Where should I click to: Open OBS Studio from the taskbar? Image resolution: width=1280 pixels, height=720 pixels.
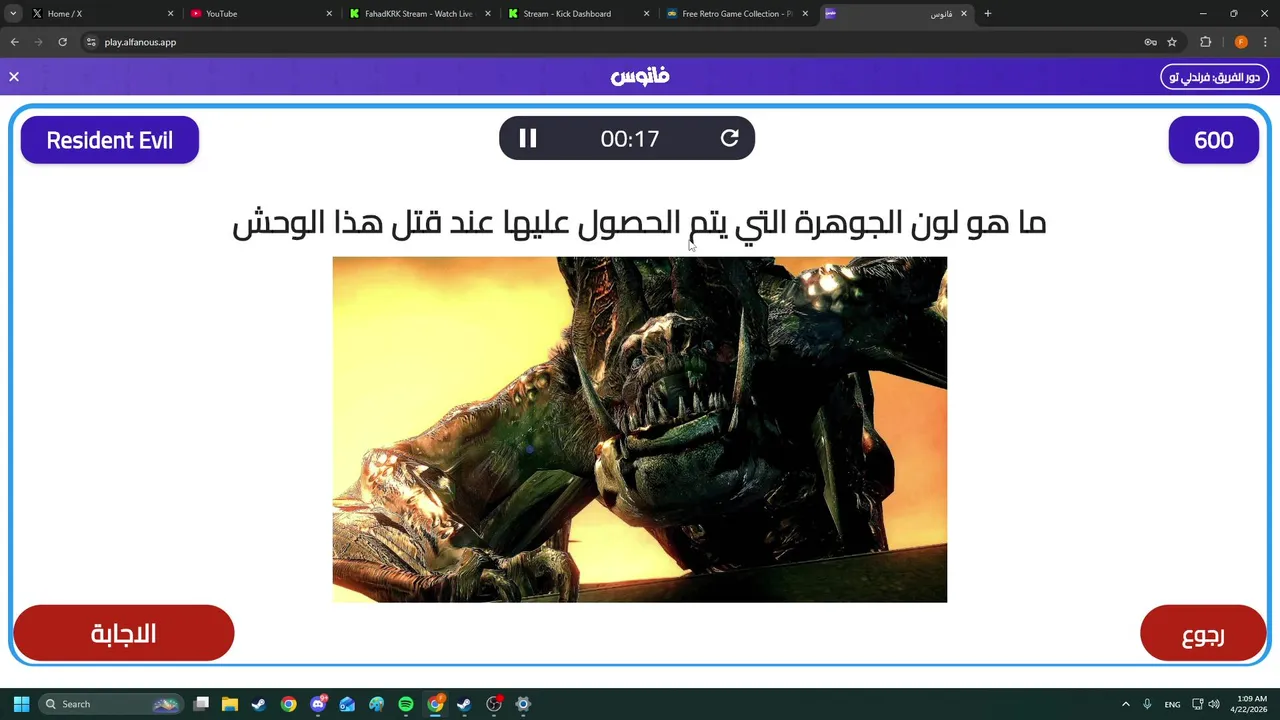click(x=494, y=704)
